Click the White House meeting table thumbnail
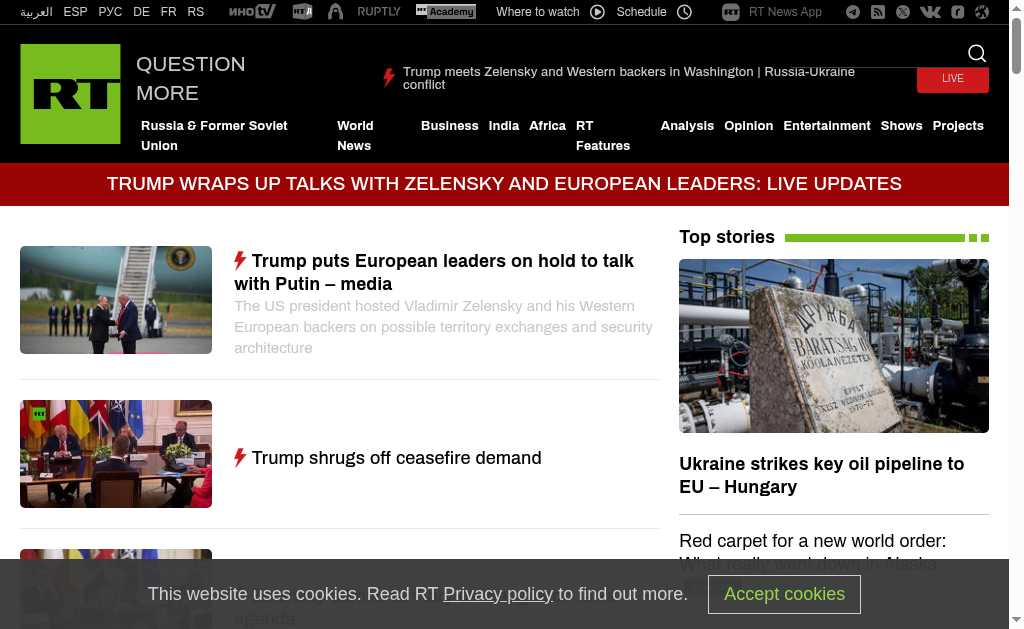Image resolution: width=1024 pixels, height=629 pixels. pyautogui.click(x=116, y=454)
